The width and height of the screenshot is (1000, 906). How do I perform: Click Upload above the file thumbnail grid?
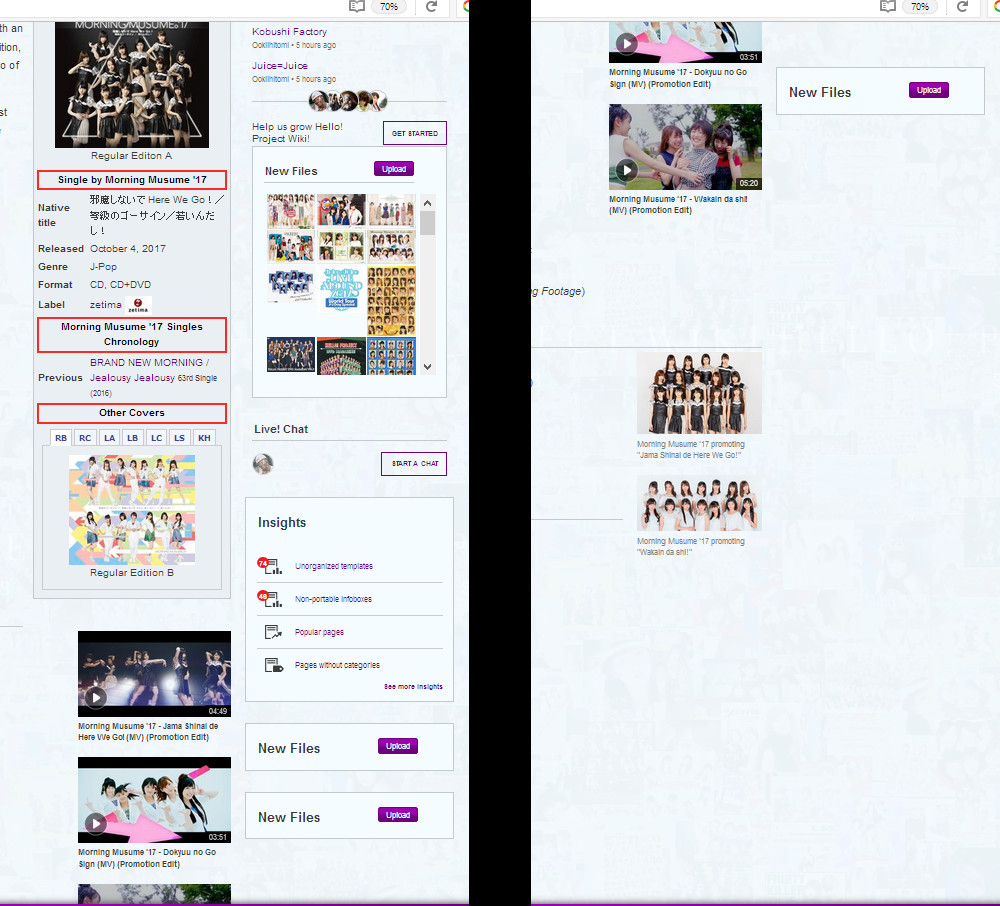[x=394, y=169]
